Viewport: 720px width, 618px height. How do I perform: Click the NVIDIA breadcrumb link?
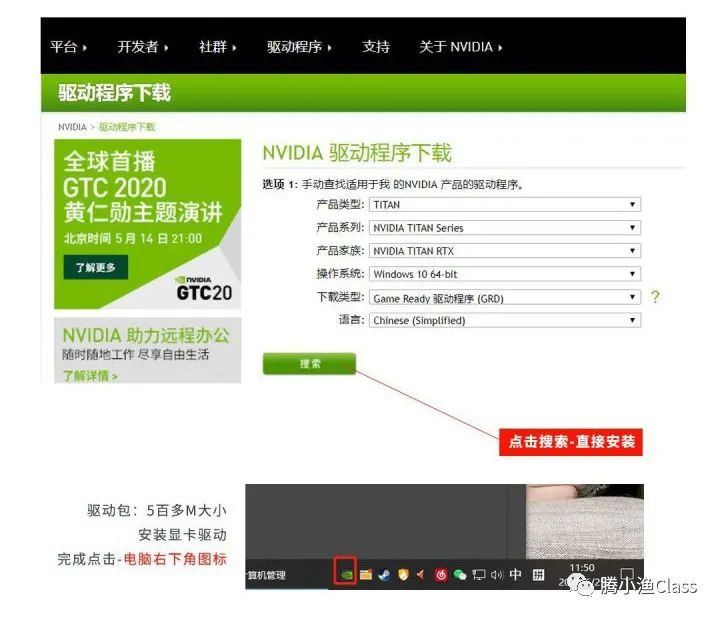(x=72, y=127)
